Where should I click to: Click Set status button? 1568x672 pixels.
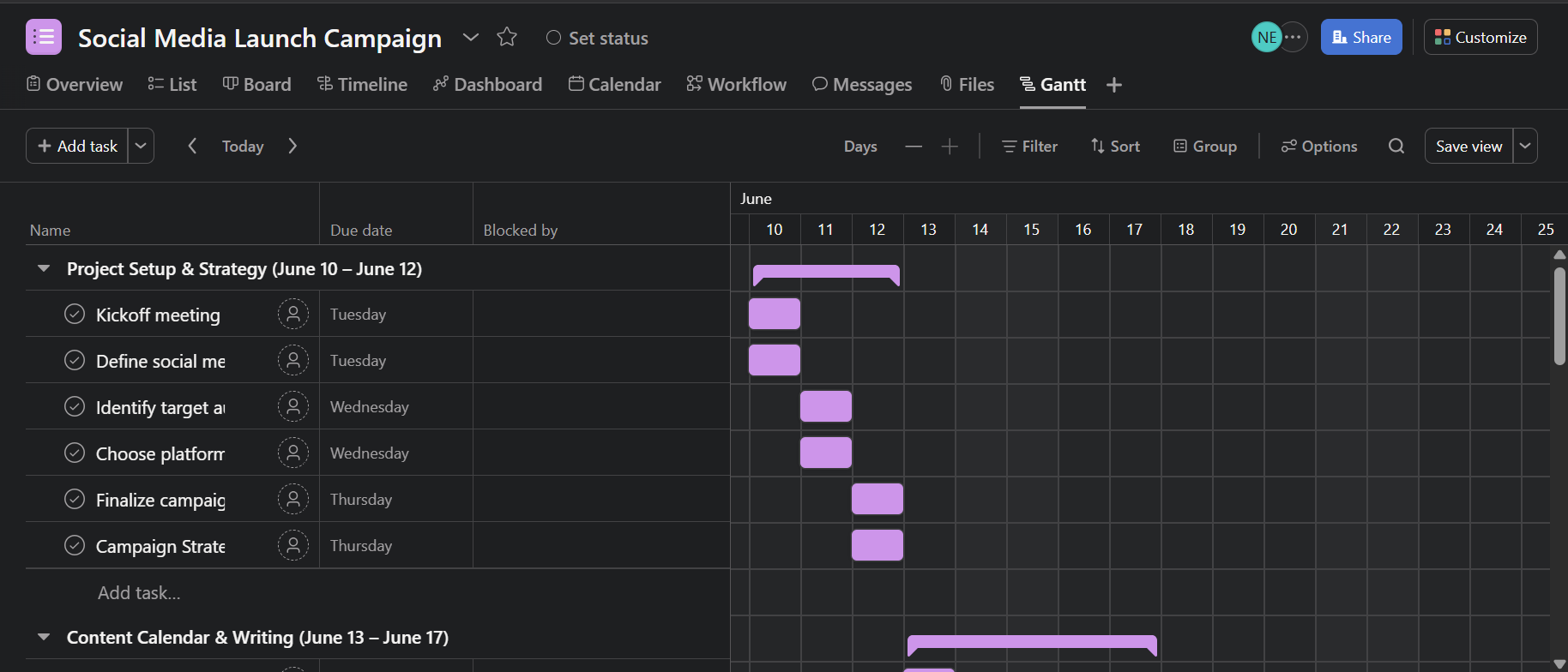tap(598, 38)
